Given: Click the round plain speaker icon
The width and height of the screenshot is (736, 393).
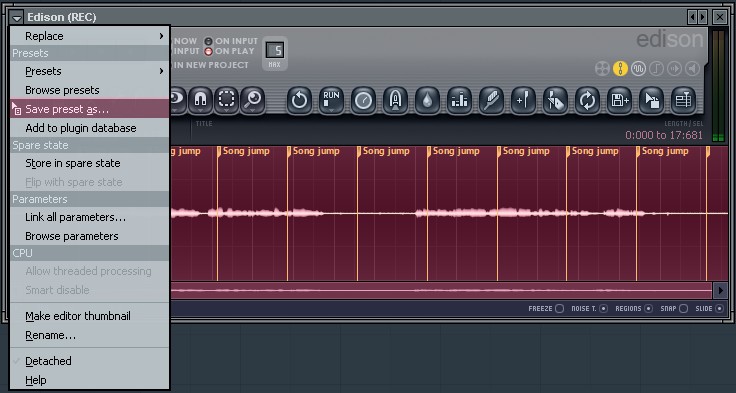Looking at the screenshot, I should (692, 69).
